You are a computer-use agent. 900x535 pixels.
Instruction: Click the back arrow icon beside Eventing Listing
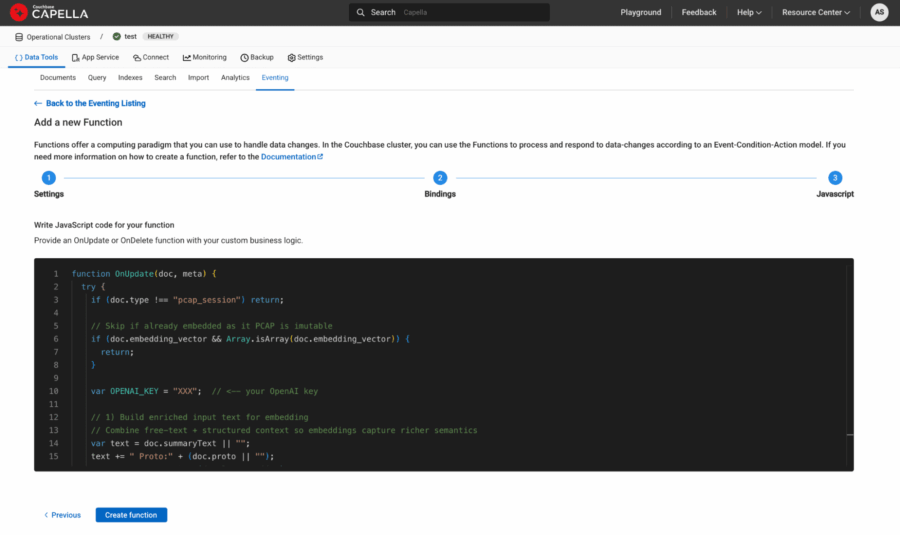[x=38, y=103]
